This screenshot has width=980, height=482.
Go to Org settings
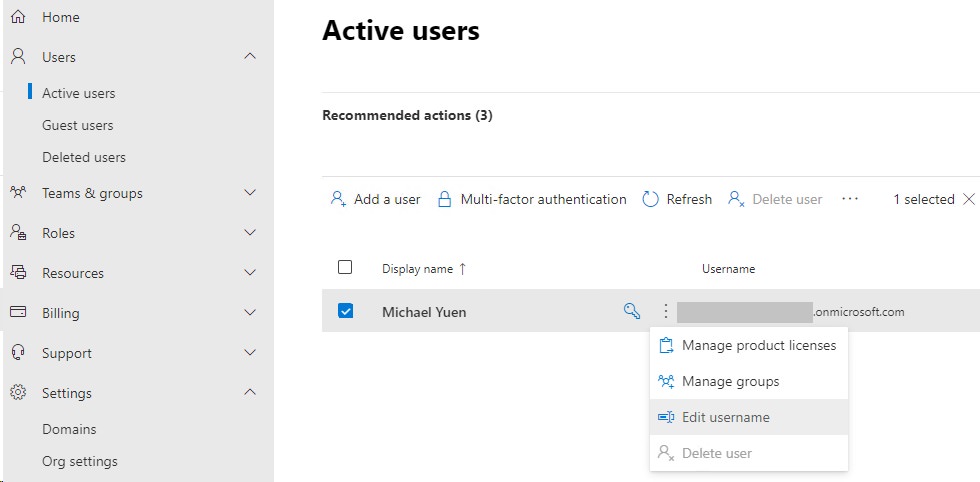(x=79, y=461)
